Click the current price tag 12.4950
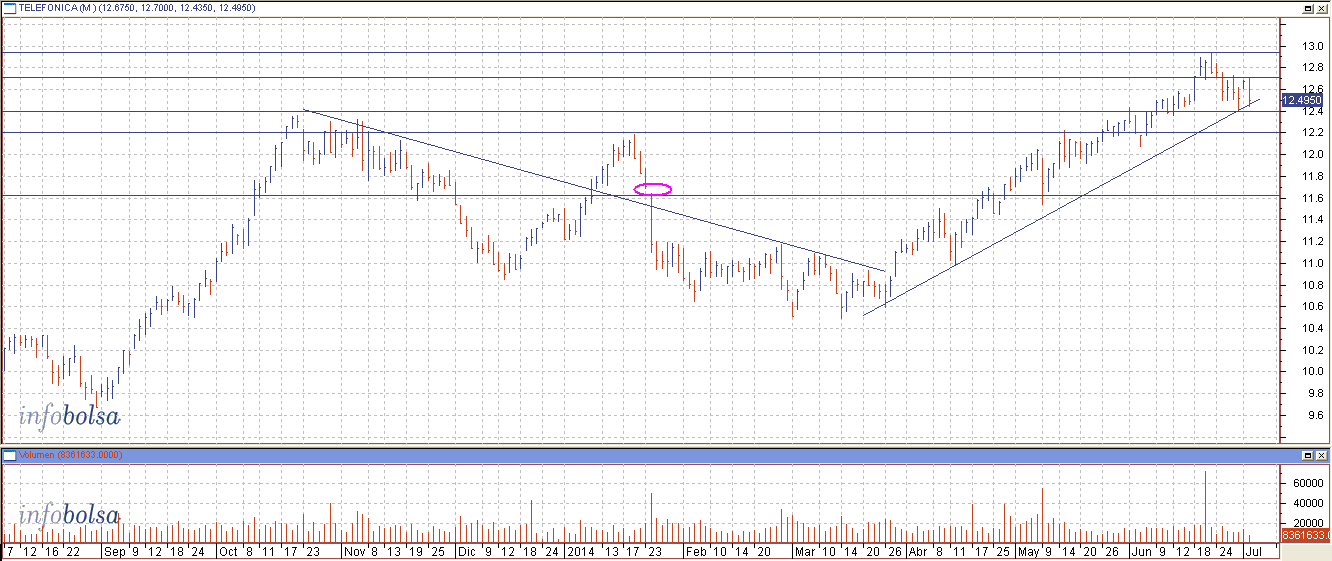Image resolution: width=1332 pixels, height=561 pixels. tap(1302, 100)
